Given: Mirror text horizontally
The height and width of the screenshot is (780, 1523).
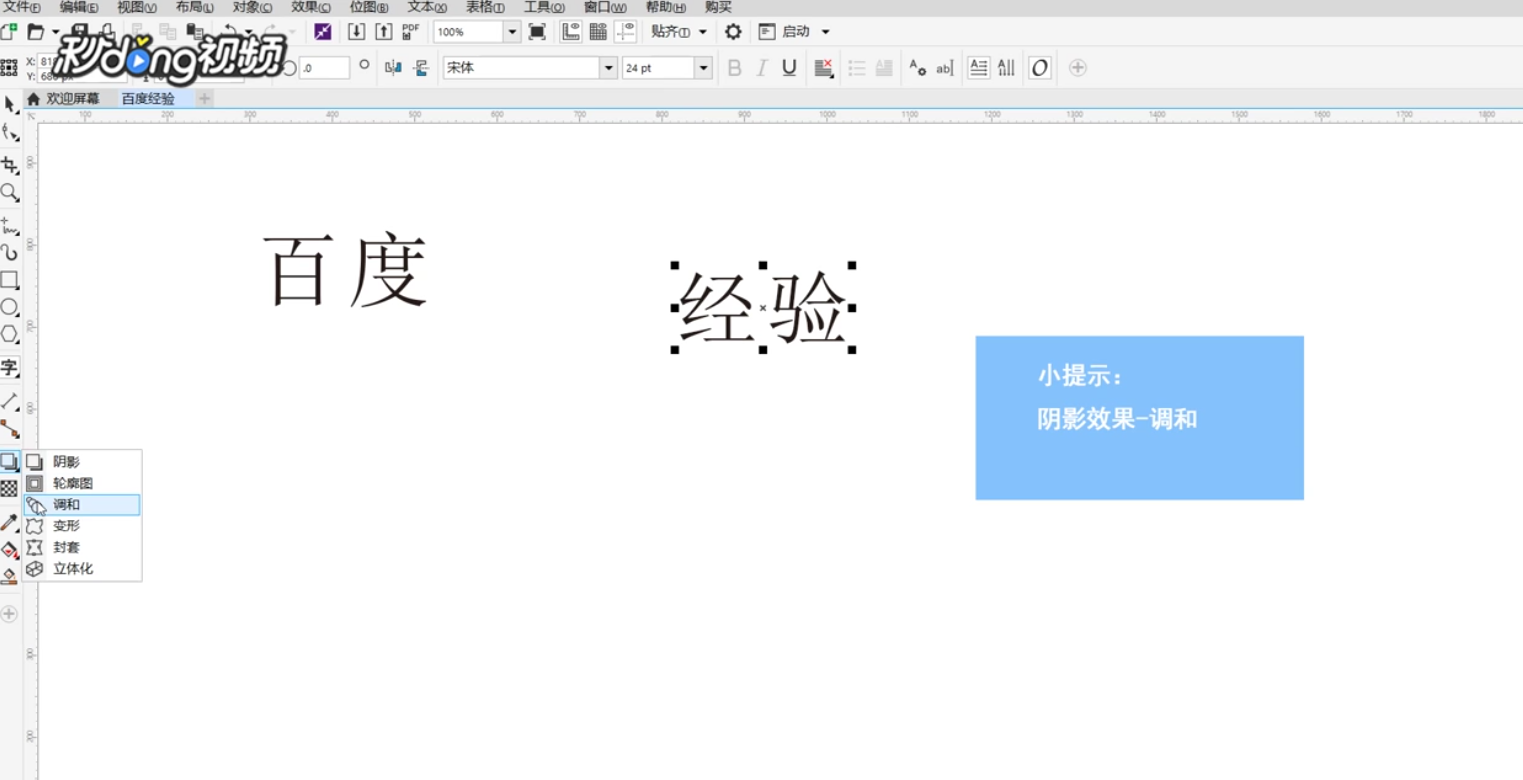Looking at the screenshot, I should pyautogui.click(x=393, y=68).
